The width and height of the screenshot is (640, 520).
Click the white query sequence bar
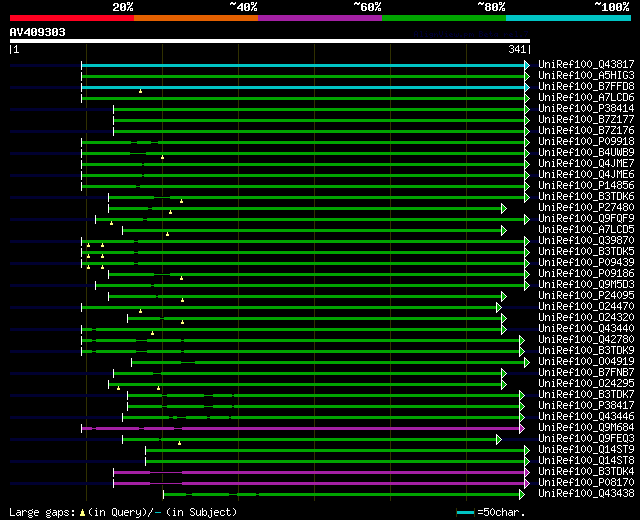point(270,41)
